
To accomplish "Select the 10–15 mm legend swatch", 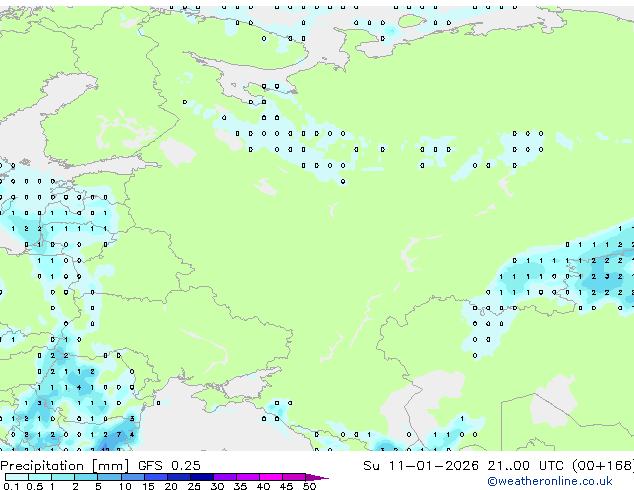I will (x=132, y=477).
